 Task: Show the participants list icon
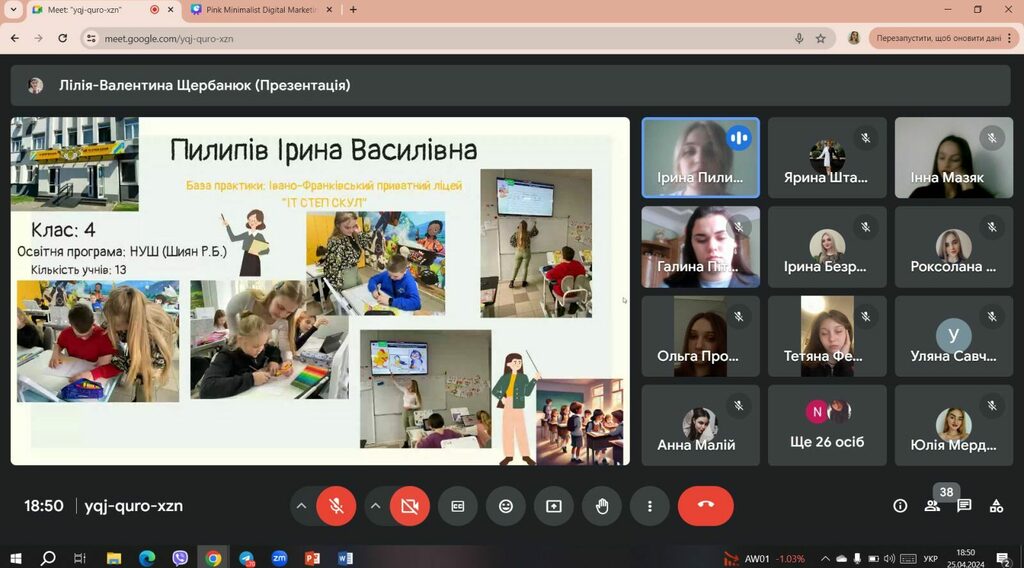pos(932,506)
